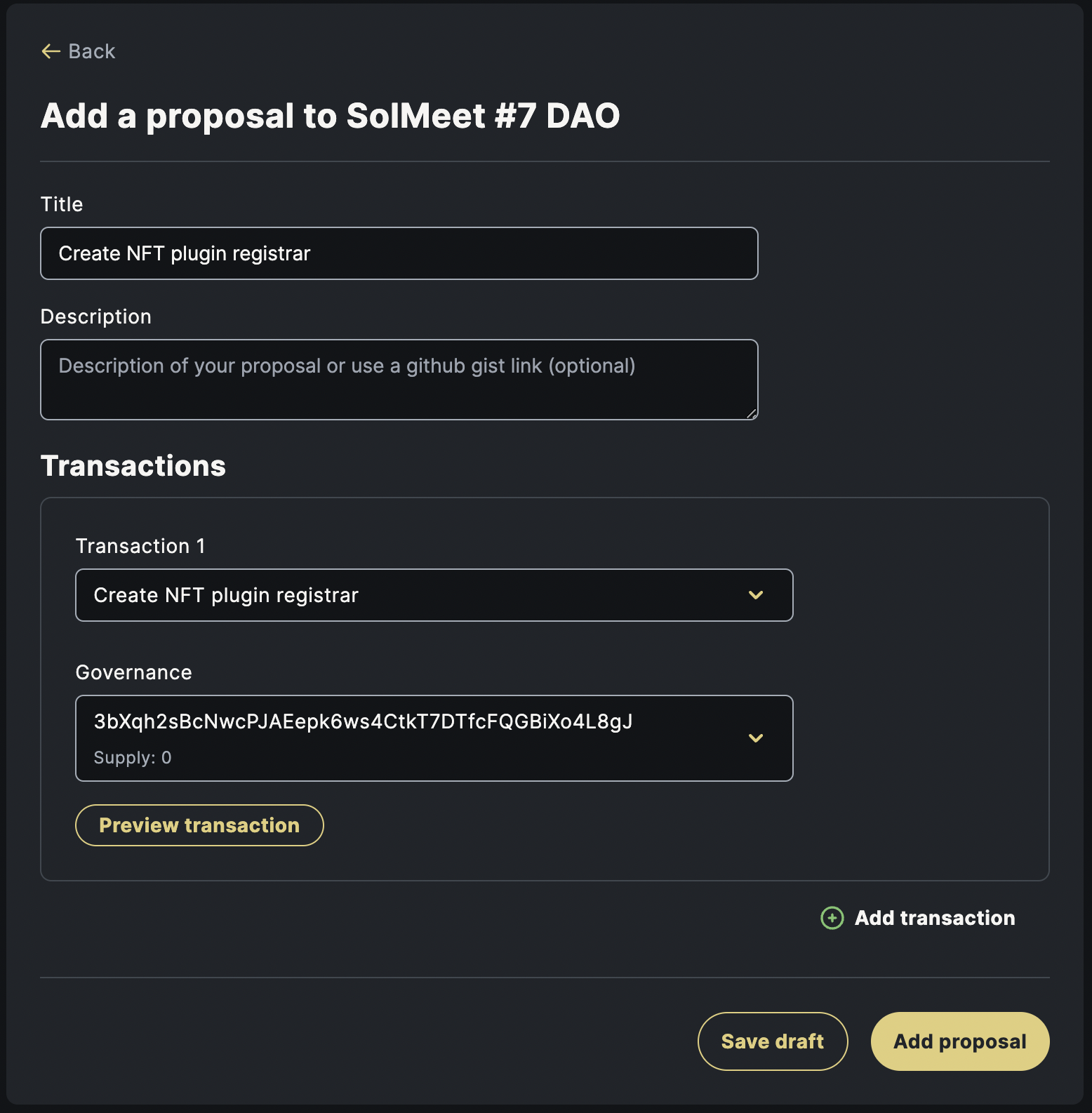Image resolution: width=1092 pixels, height=1113 pixels.
Task: Expand Governance list using its chevron arrow
Action: coord(756,738)
